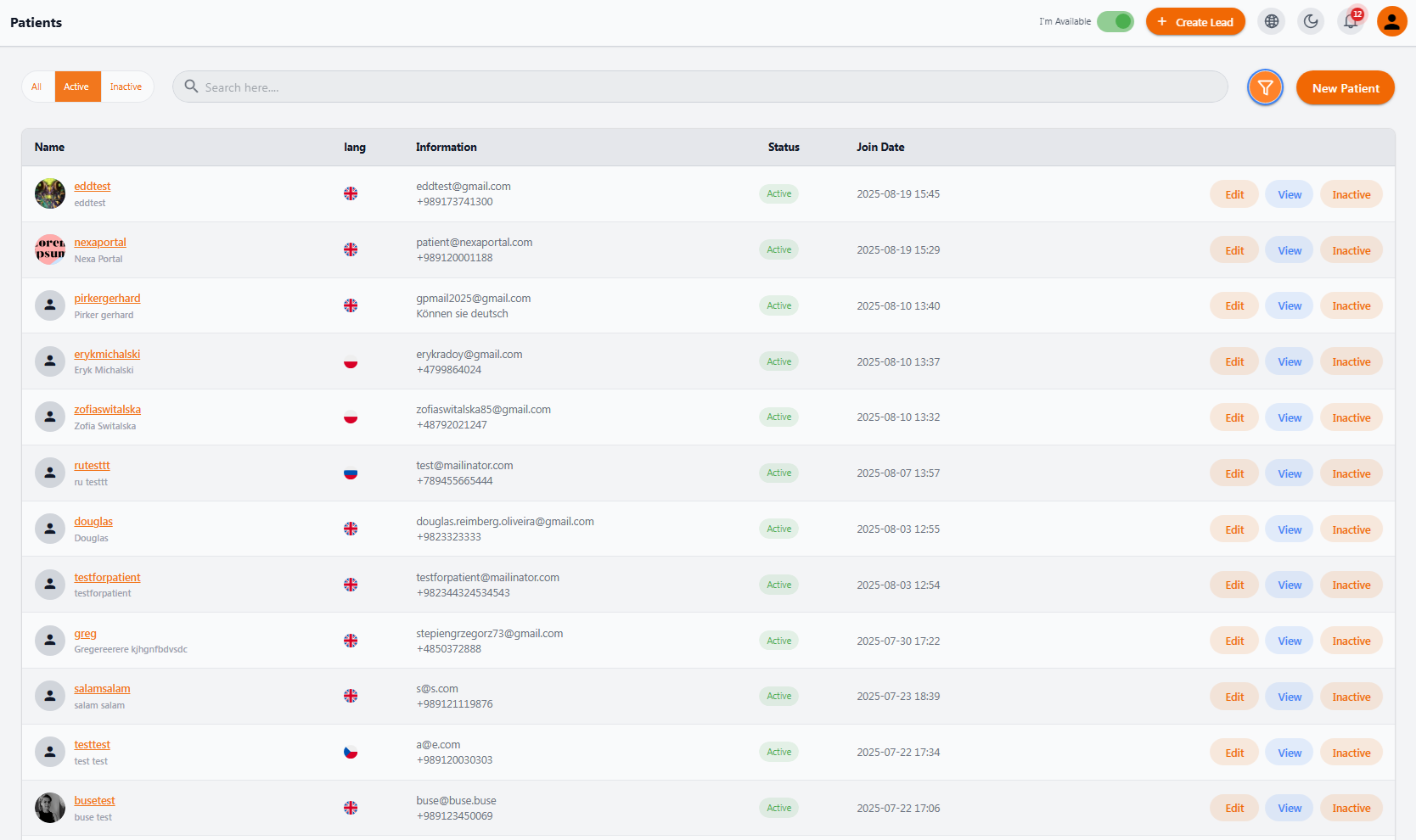Open the user profile avatar menu
This screenshot has width=1416, height=840.
[1392, 21]
